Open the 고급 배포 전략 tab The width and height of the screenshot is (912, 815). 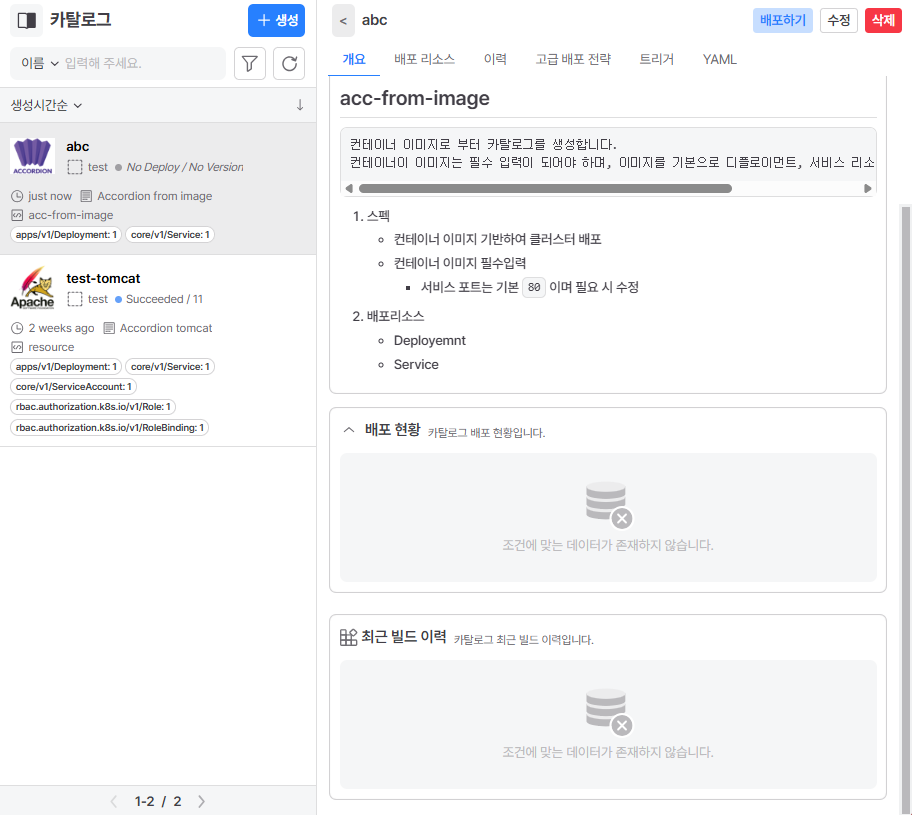click(573, 59)
